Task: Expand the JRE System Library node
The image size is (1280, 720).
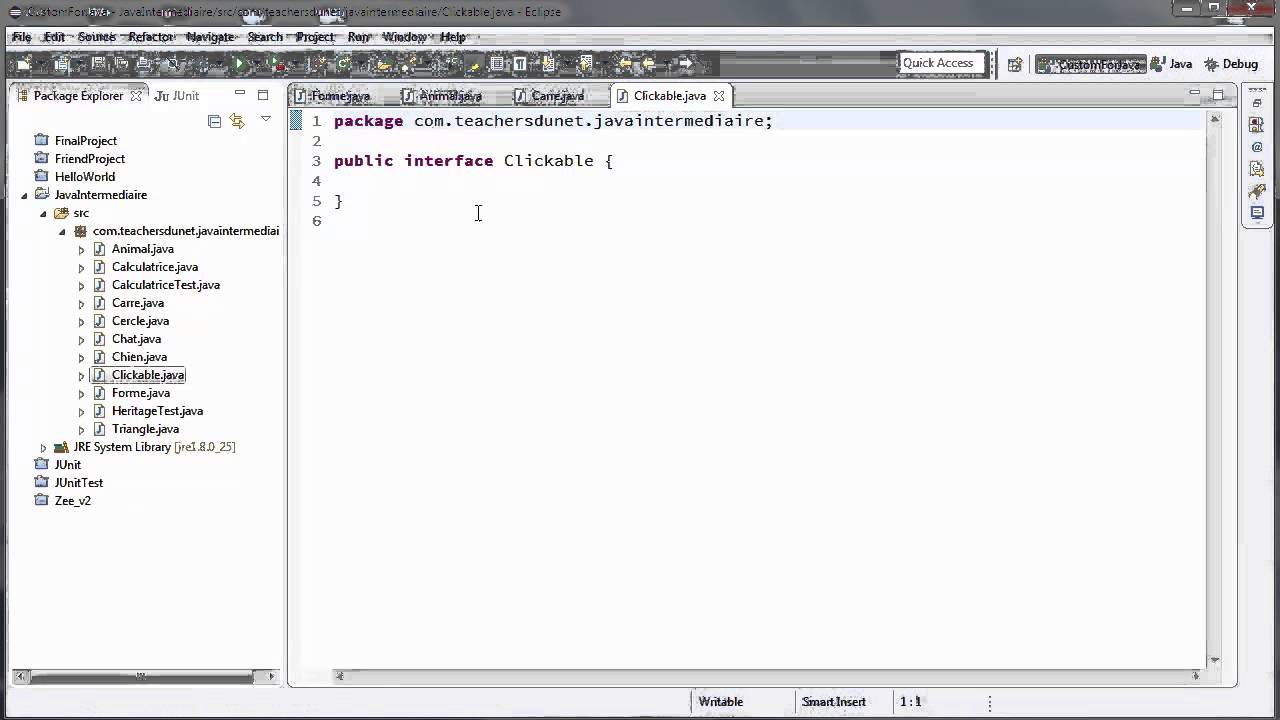Action: (x=43, y=448)
